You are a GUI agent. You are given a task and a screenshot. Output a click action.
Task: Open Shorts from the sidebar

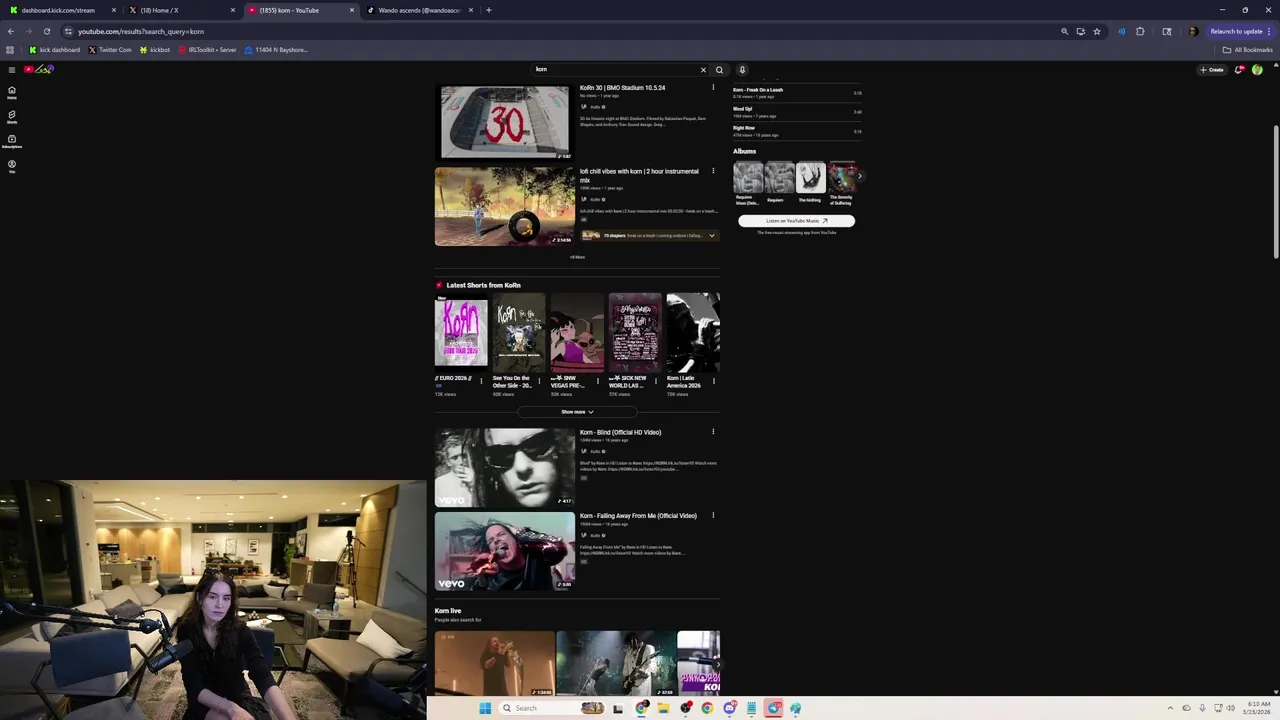coord(12,116)
